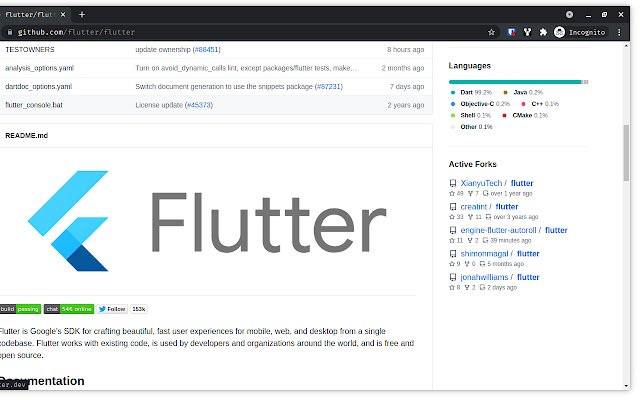Open the crealint user link
Screen dimensions: 640x400
[x=474, y=207]
